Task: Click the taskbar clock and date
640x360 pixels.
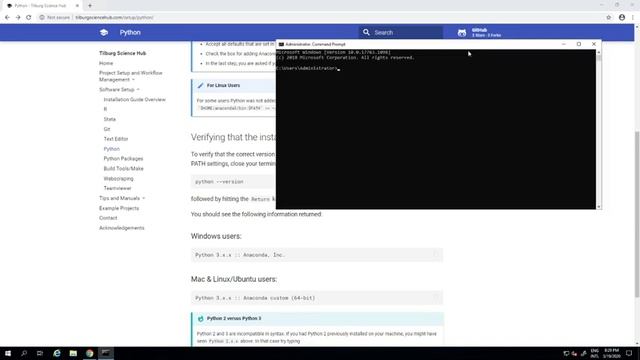Action: click(612, 353)
